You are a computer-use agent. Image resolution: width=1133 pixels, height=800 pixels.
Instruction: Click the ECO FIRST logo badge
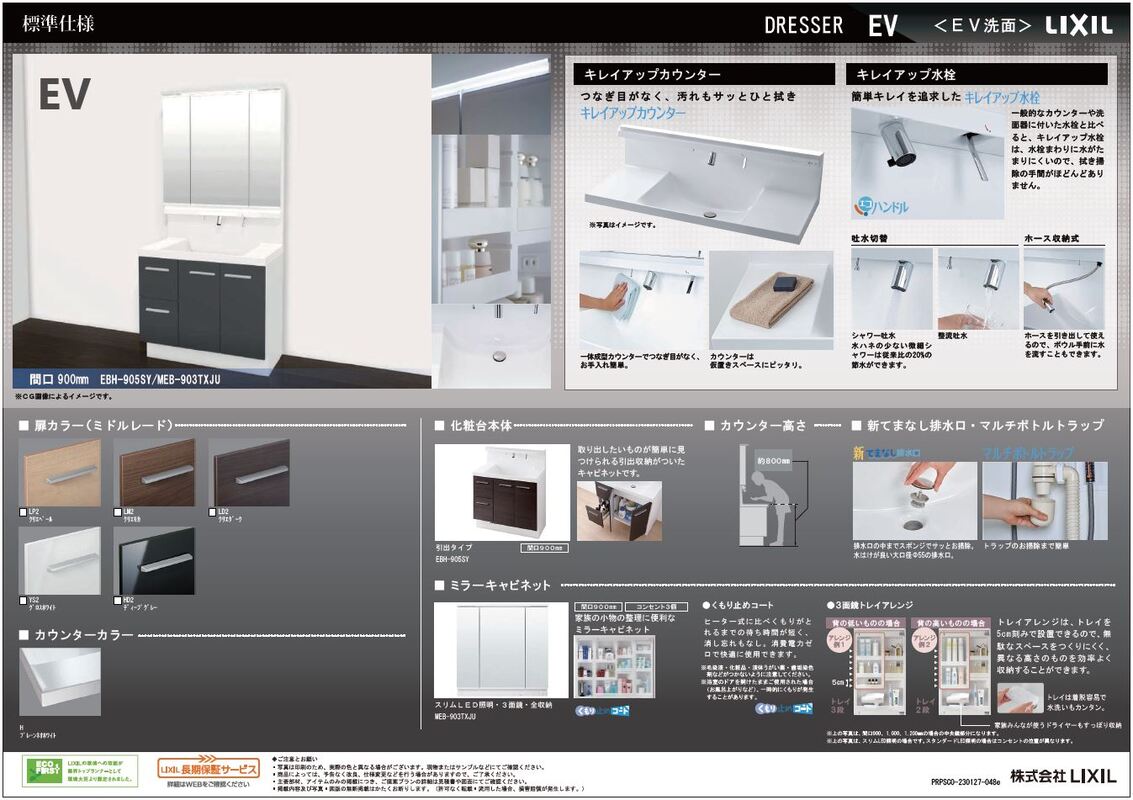click(40, 770)
